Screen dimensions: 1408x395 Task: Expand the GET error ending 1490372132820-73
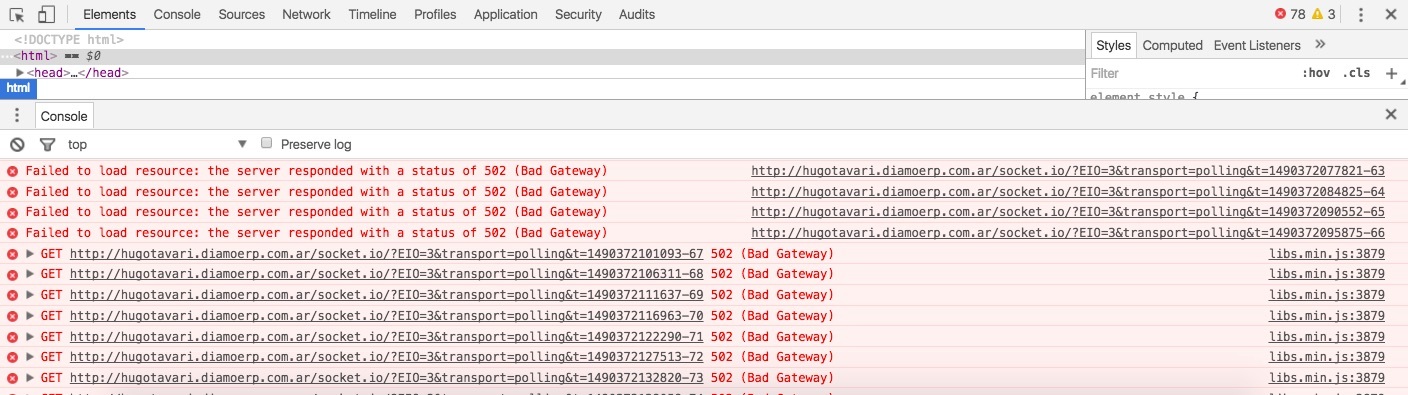click(x=30, y=378)
